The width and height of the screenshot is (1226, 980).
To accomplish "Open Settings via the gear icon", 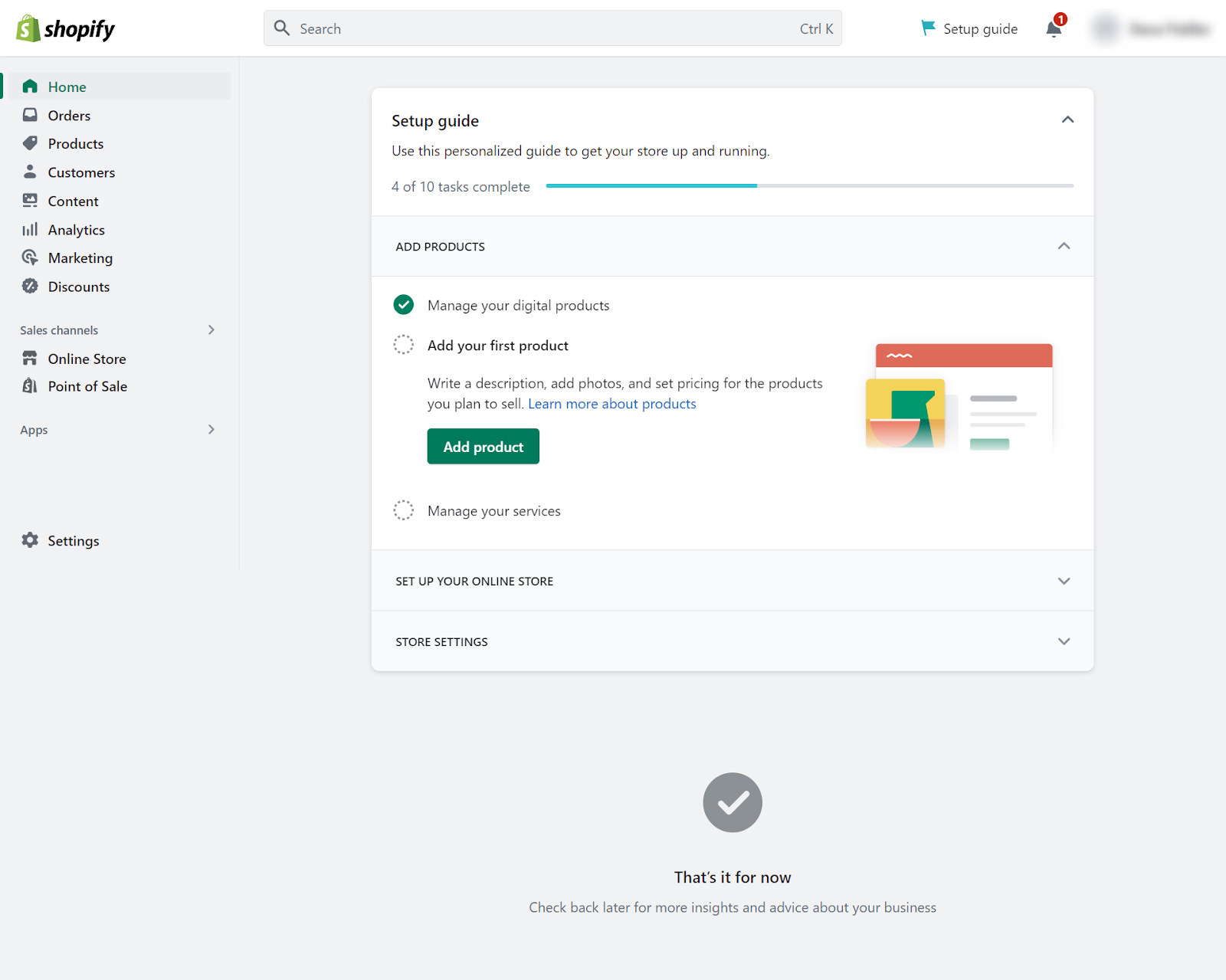I will click(x=30, y=540).
